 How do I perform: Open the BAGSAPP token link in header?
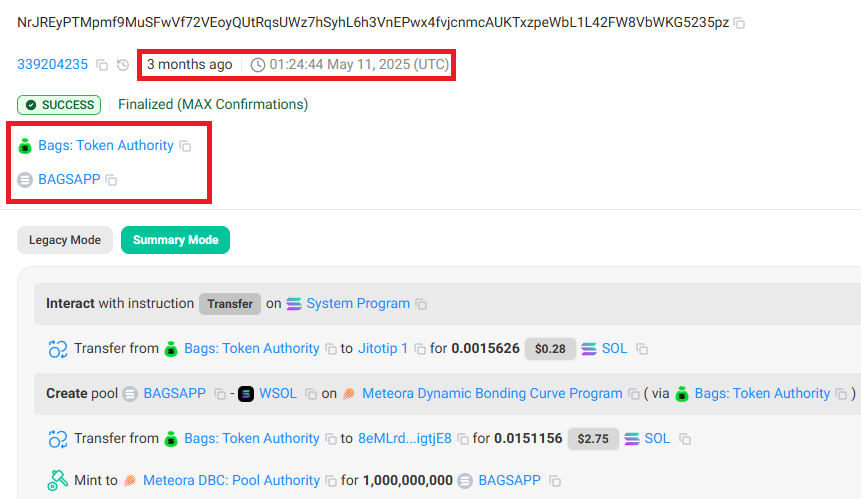pos(69,180)
